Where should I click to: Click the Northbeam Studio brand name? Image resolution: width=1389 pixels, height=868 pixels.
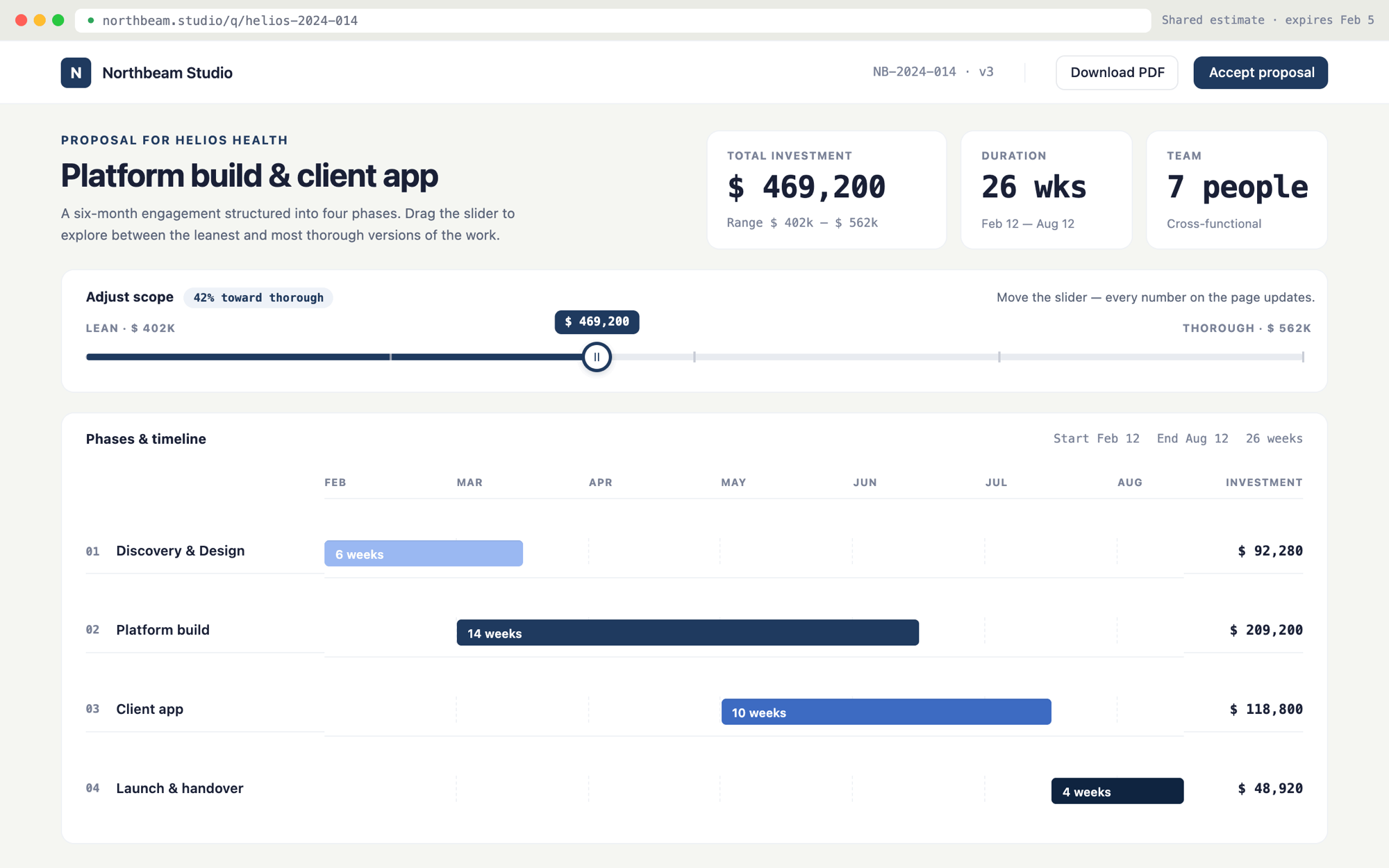pyautogui.click(x=167, y=73)
